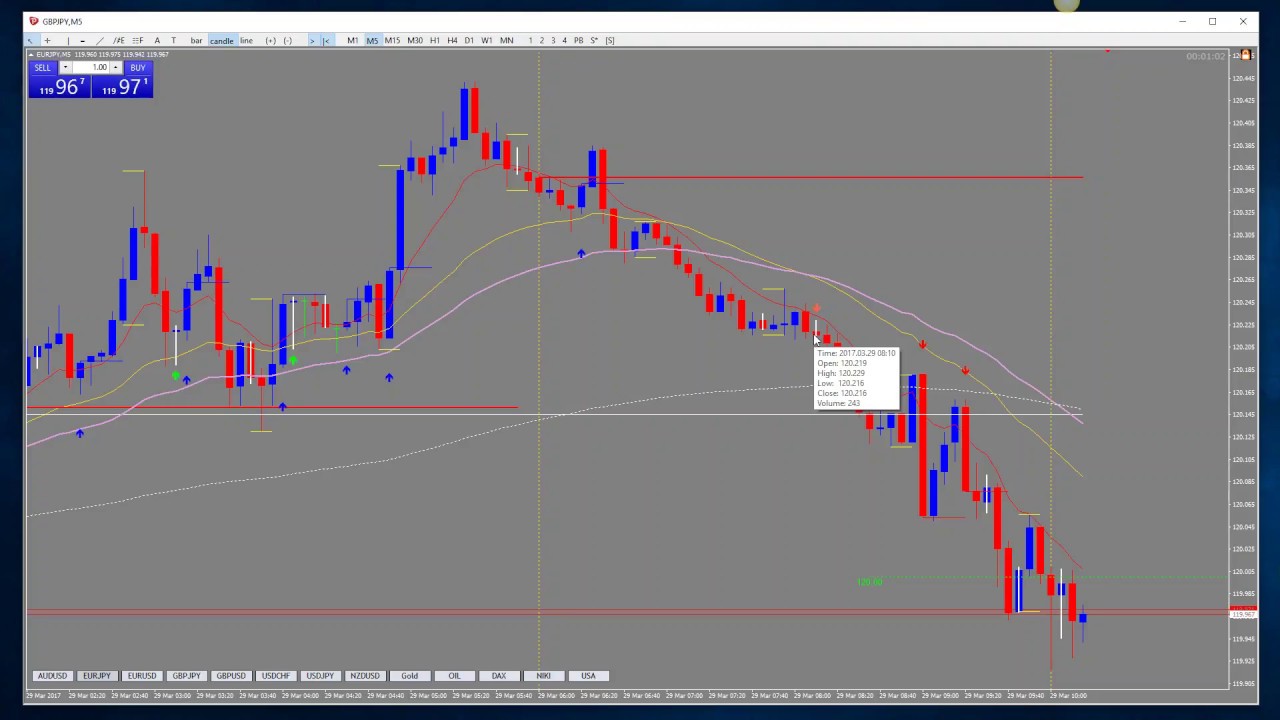Switch to NIKI symbol
The height and width of the screenshot is (720, 1280).
[x=543, y=676]
